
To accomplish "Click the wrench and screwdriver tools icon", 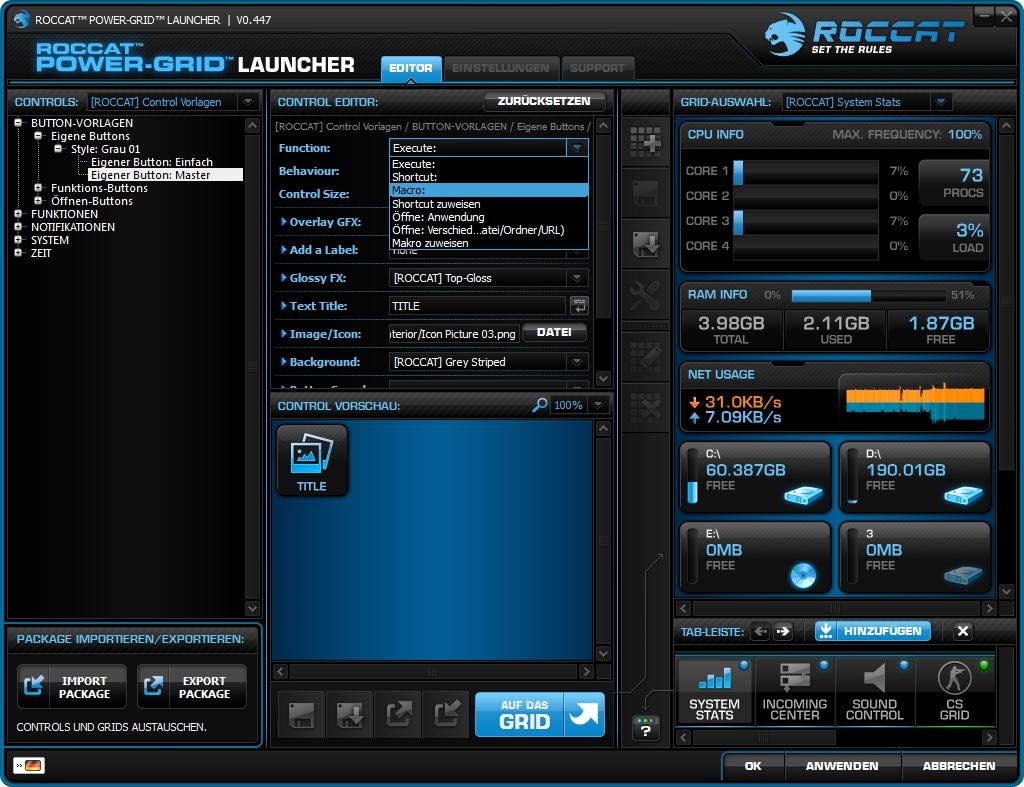I will [x=645, y=295].
